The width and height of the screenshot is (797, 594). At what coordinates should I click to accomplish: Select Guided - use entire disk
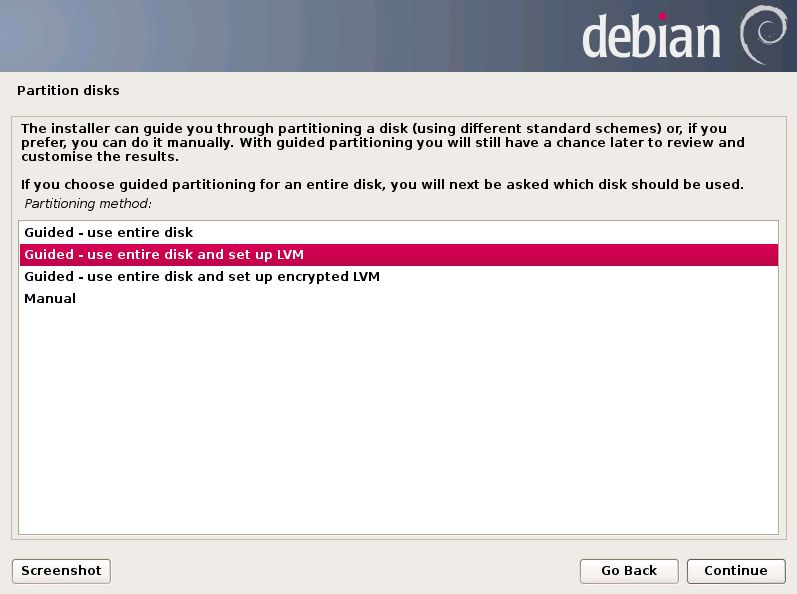398,232
